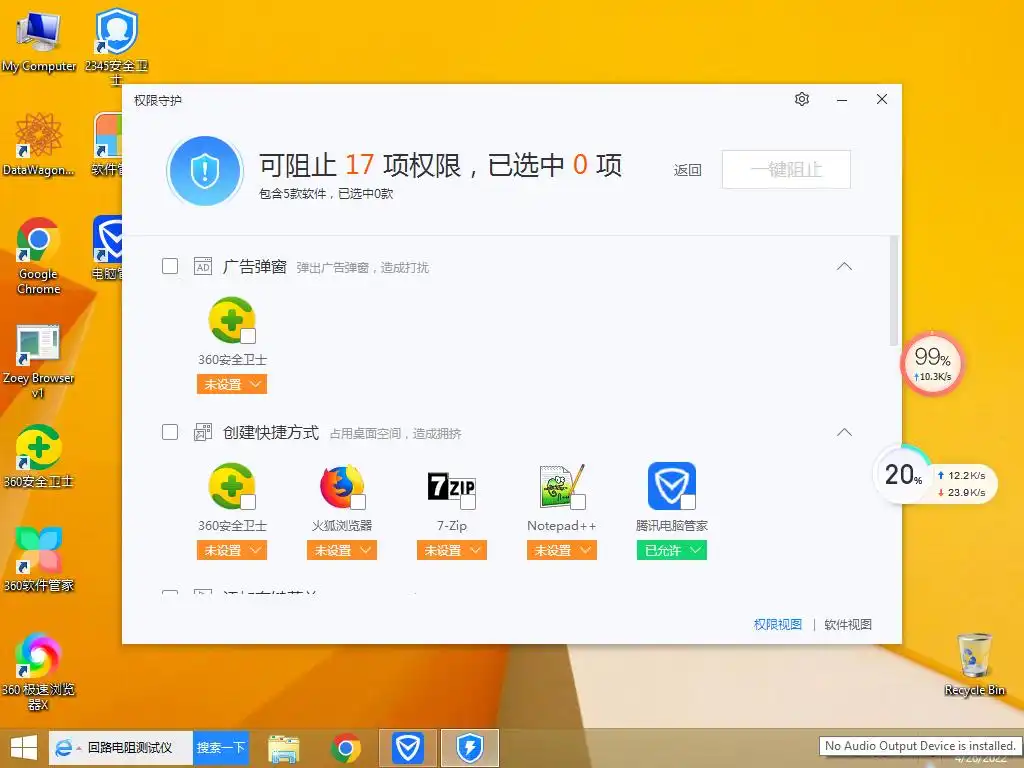The width and height of the screenshot is (1024, 768).
Task: Click the permissions list vertical scrollbar
Action: [894, 291]
